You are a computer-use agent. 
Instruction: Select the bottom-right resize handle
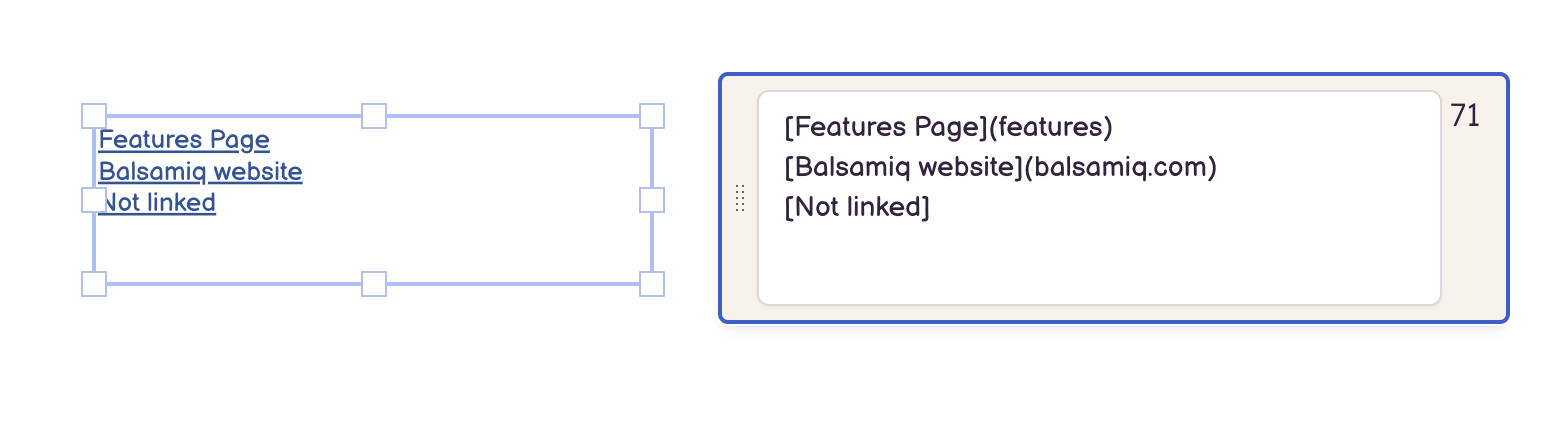tap(652, 284)
